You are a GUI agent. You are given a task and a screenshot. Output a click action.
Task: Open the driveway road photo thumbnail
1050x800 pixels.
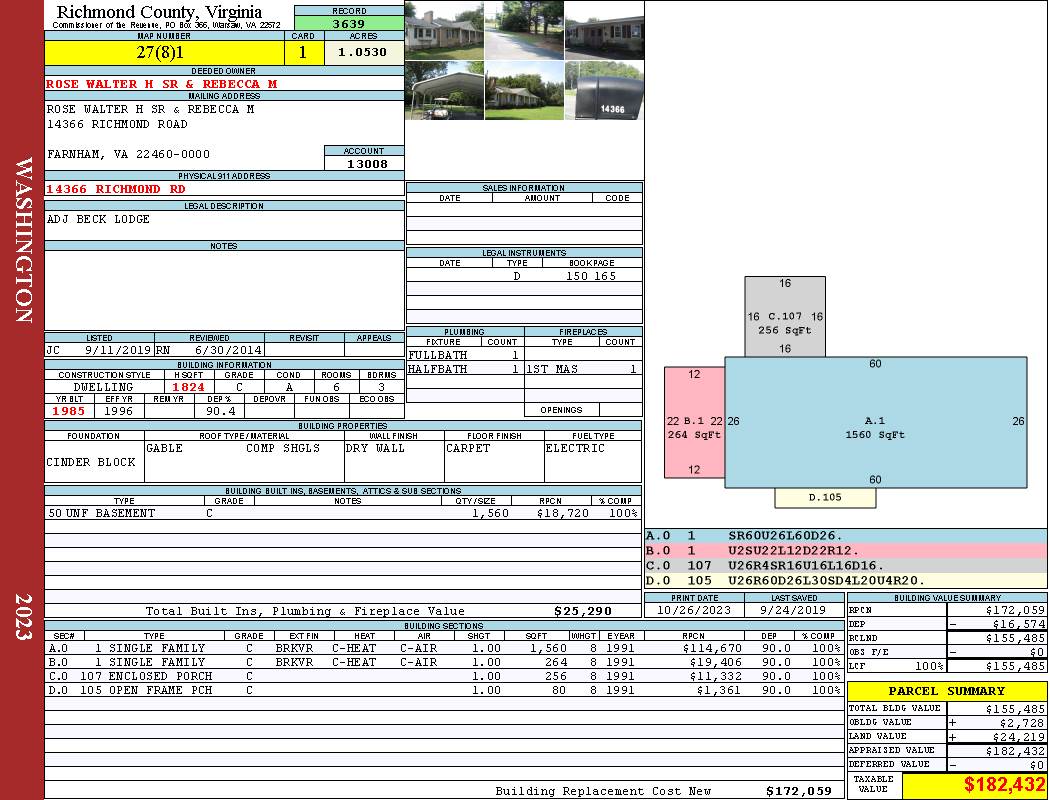524,30
